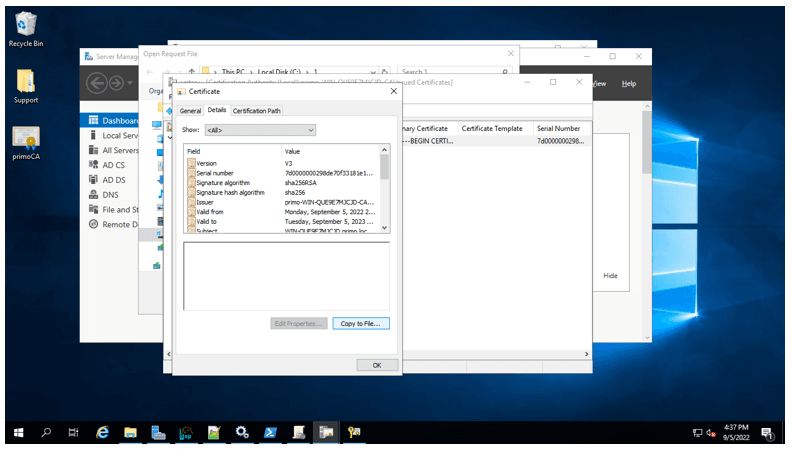This screenshot has width=793, height=453.
Task: Click the Serial Number column header
Action: (x=558, y=129)
